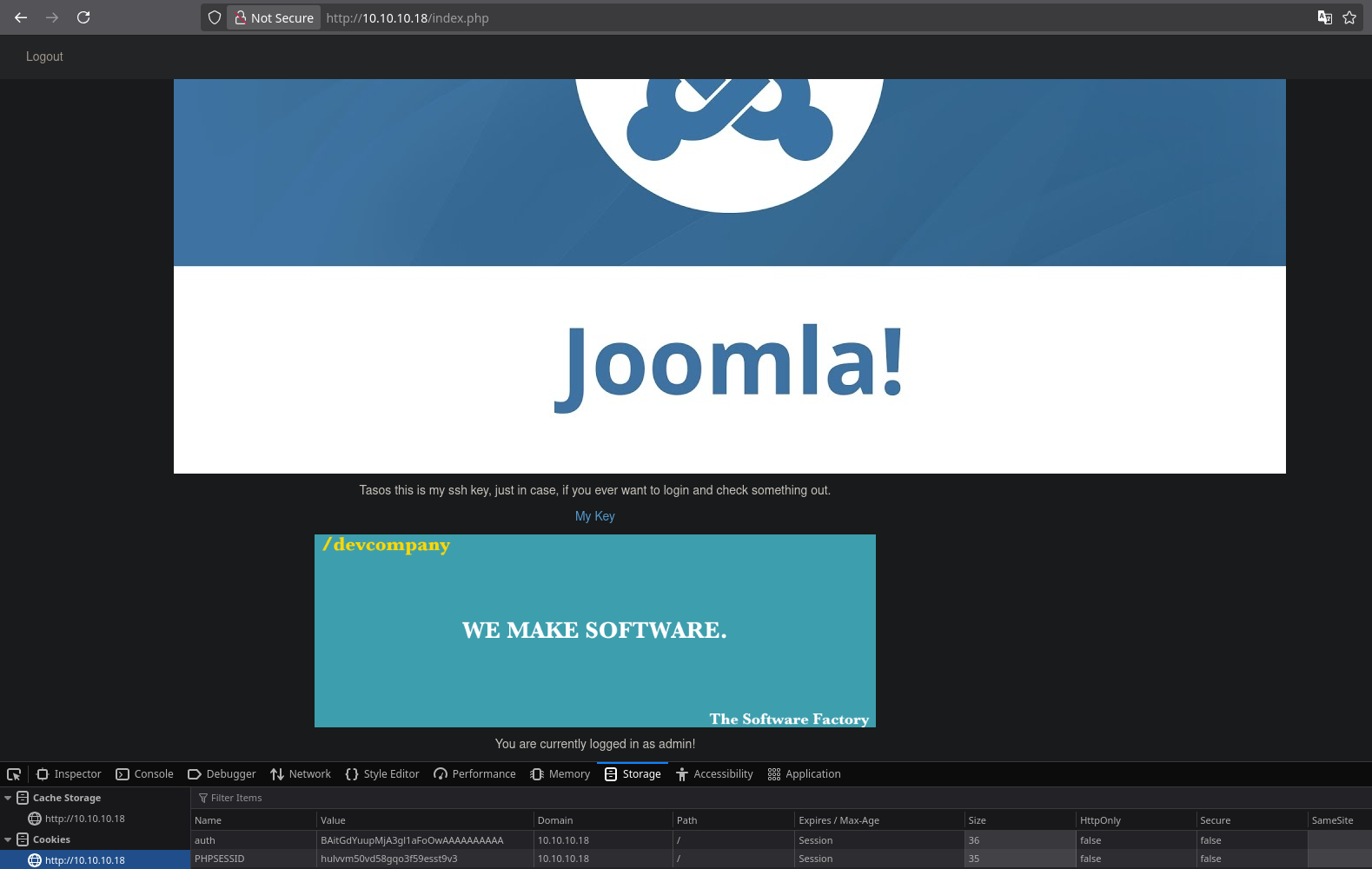Click the WE MAKE SOFTWARE banner image
Viewport: 1372px width, 869px height.
595,631
